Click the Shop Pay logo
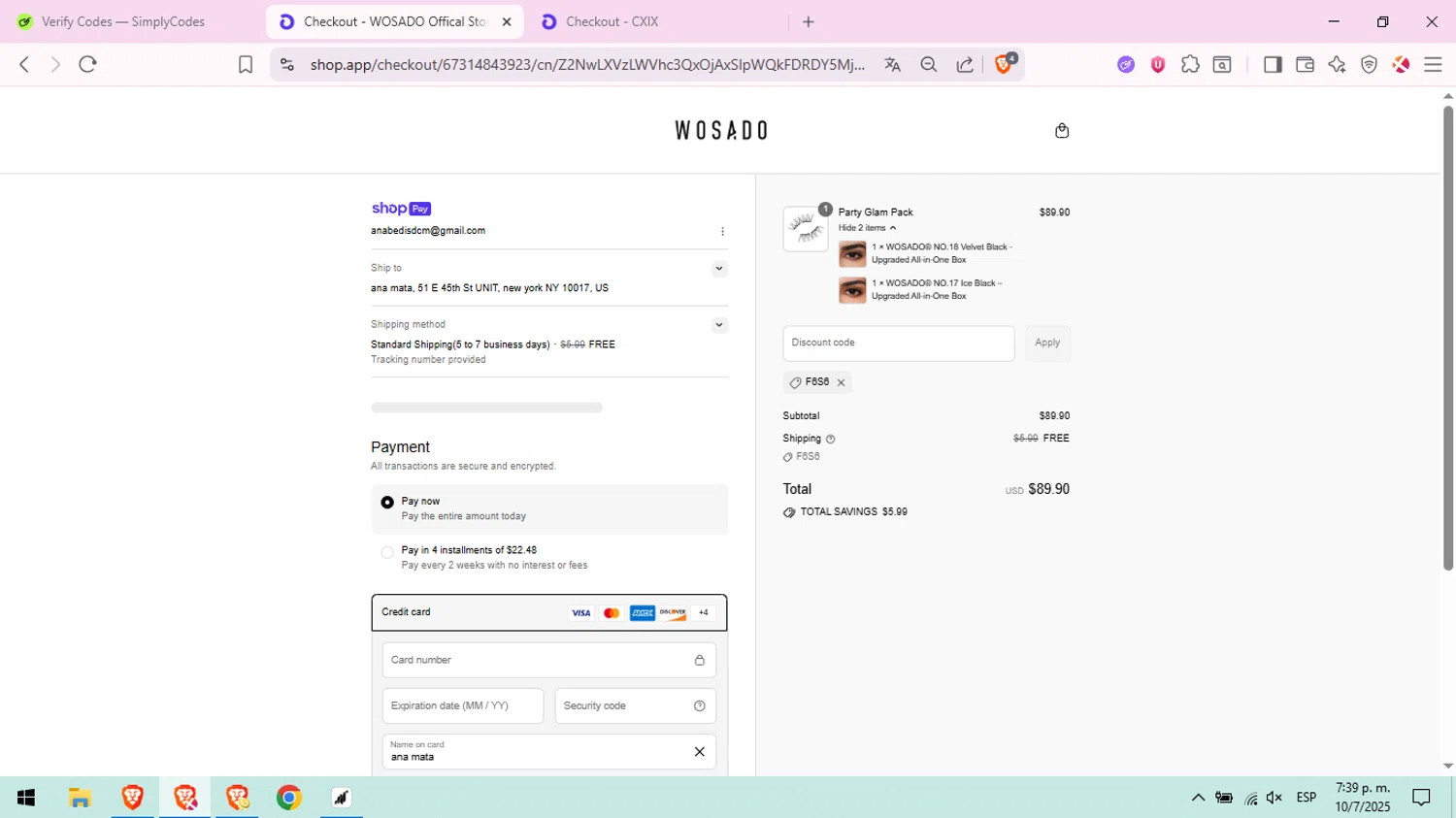Viewport: 1456px width, 818px height. [x=401, y=209]
